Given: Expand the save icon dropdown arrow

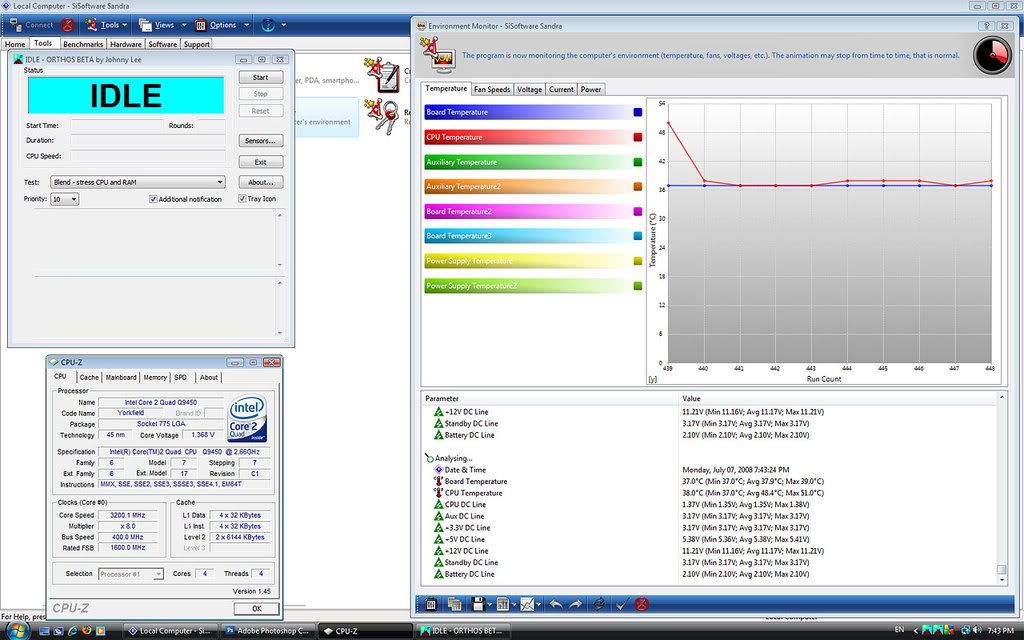Looking at the screenshot, I should click(490, 605).
